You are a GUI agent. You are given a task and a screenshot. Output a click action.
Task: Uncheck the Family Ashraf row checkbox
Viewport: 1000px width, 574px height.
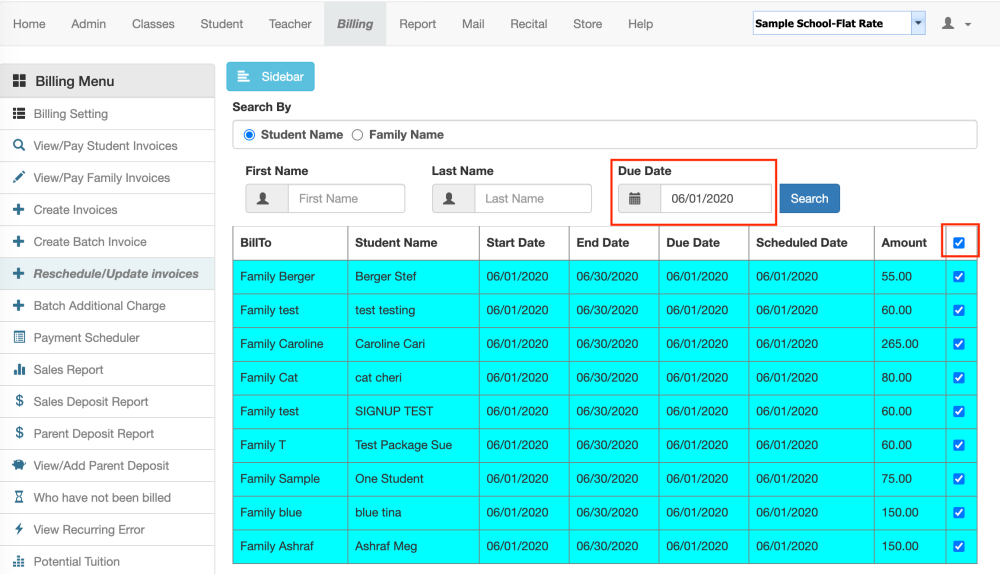point(959,546)
